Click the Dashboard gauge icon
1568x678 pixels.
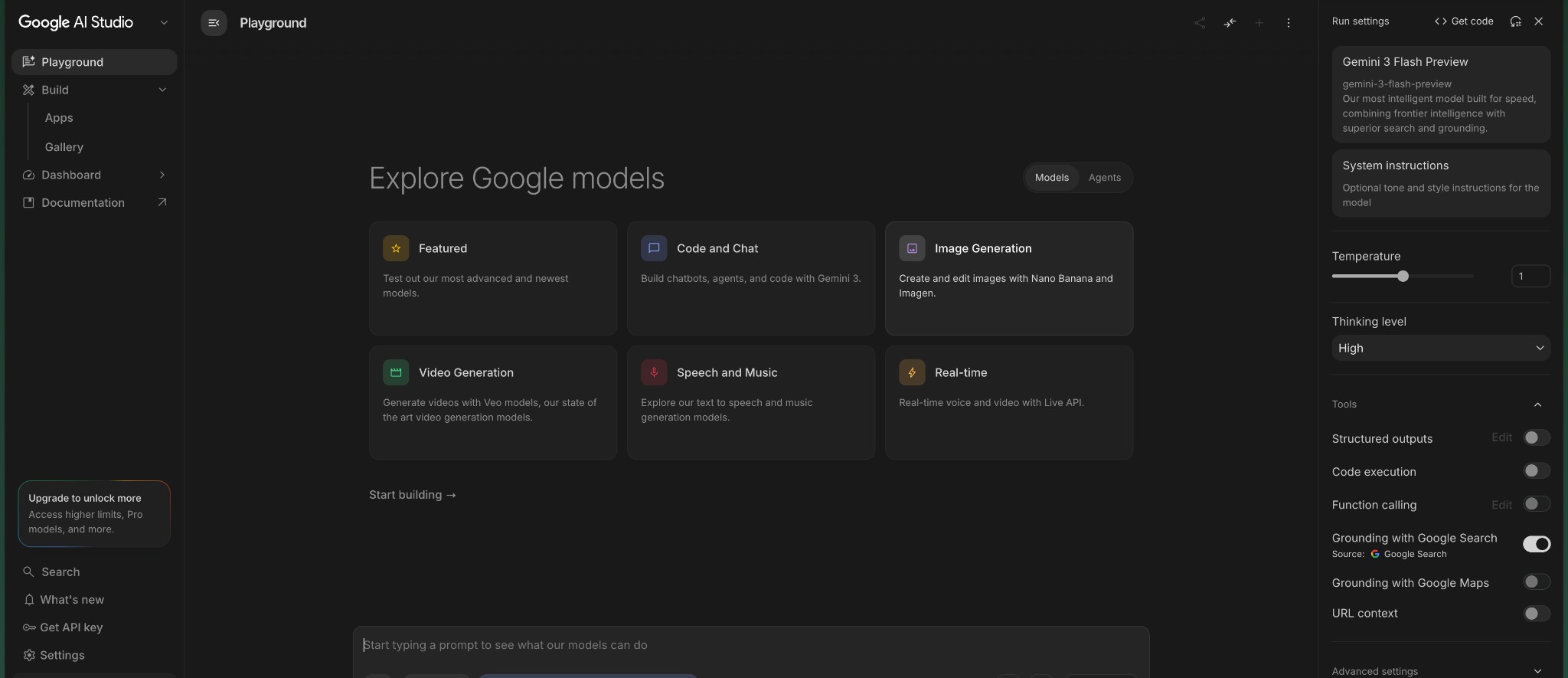tap(28, 175)
